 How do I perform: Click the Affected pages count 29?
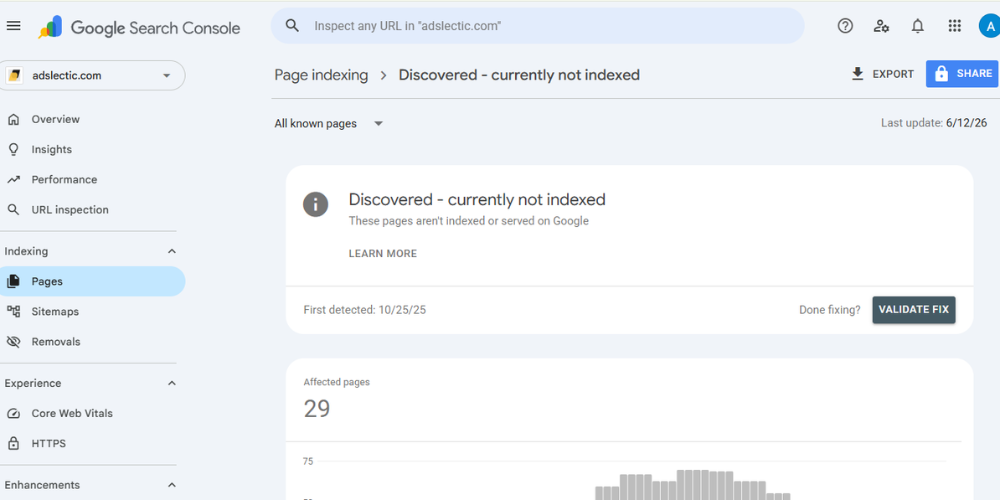pos(317,408)
